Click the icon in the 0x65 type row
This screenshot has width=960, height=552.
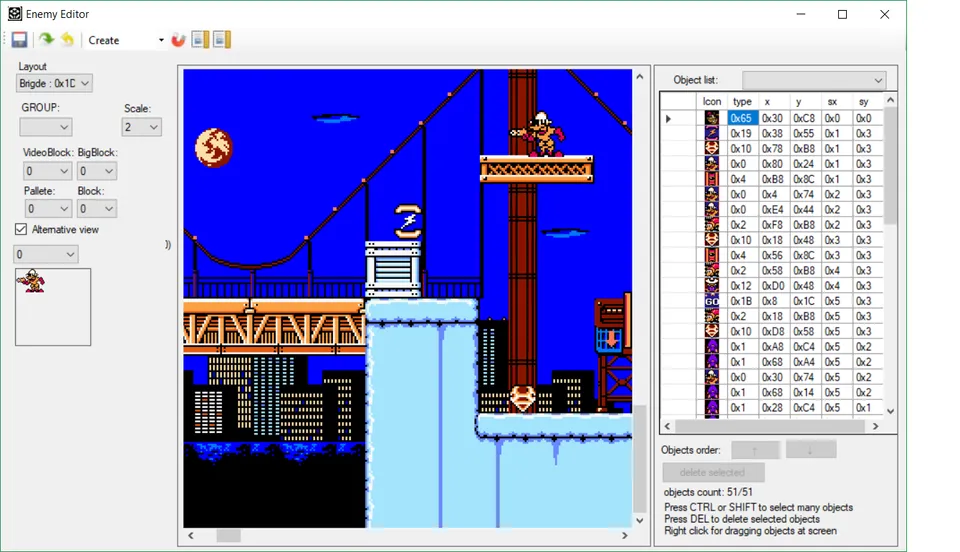point(711,118)
